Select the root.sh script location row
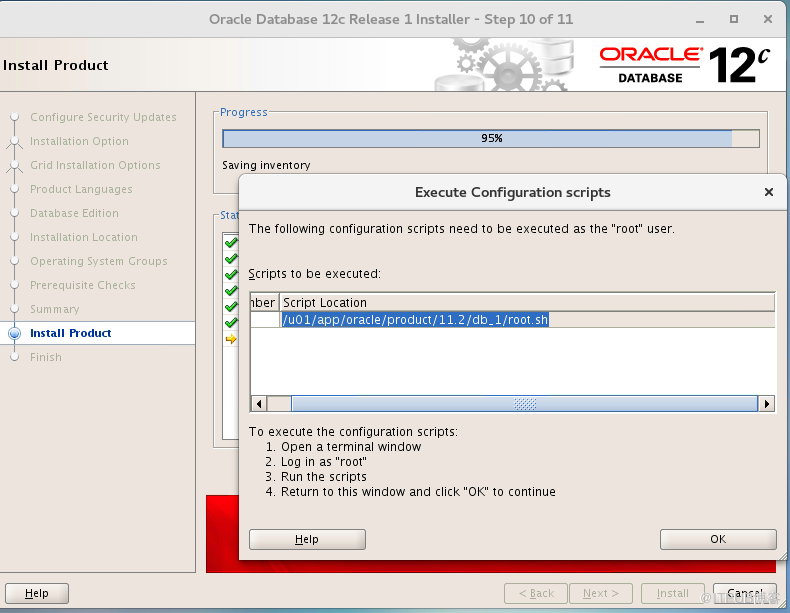Screen dimensions: 790x613 [x=512, y=320]
